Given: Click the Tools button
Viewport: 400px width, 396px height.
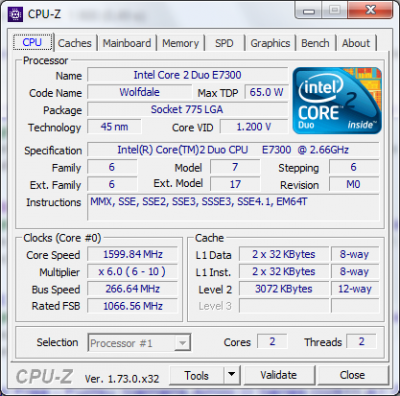Looking at the screenshot, I should pyautogui.click(x=196, y=375).
